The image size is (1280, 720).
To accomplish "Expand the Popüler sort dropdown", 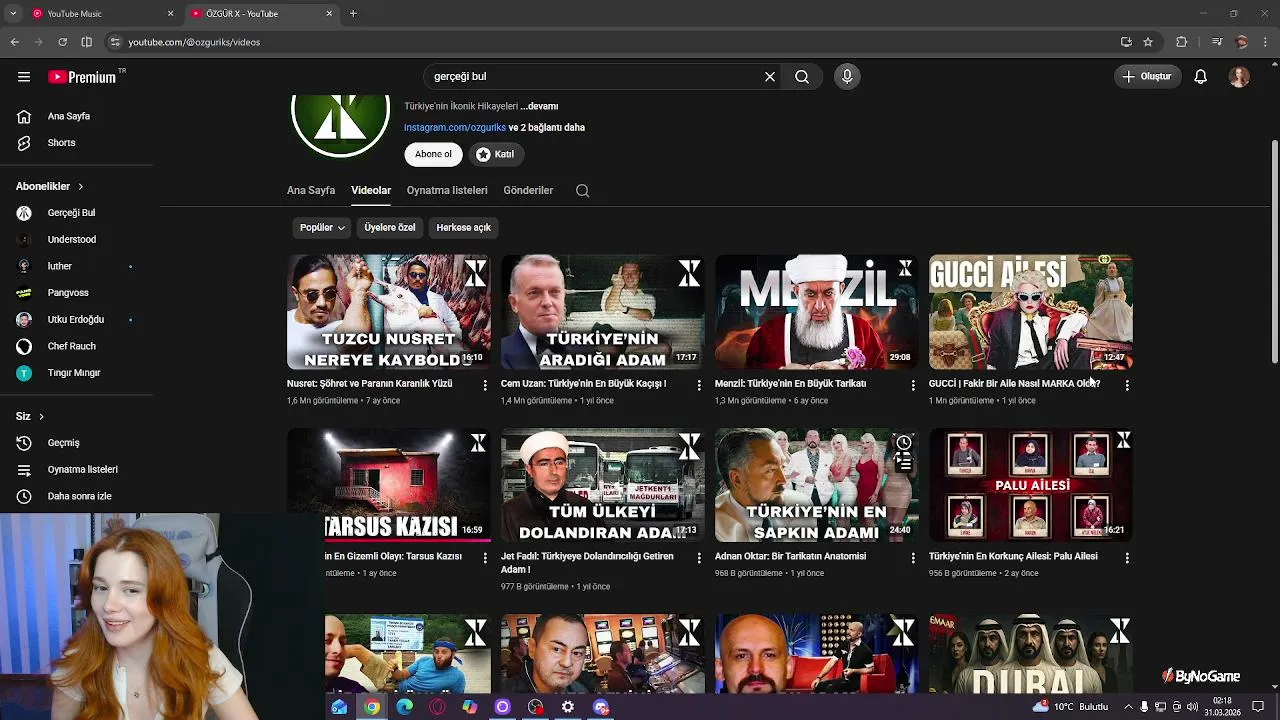I will pyautogui.click(x=322, y=228).
